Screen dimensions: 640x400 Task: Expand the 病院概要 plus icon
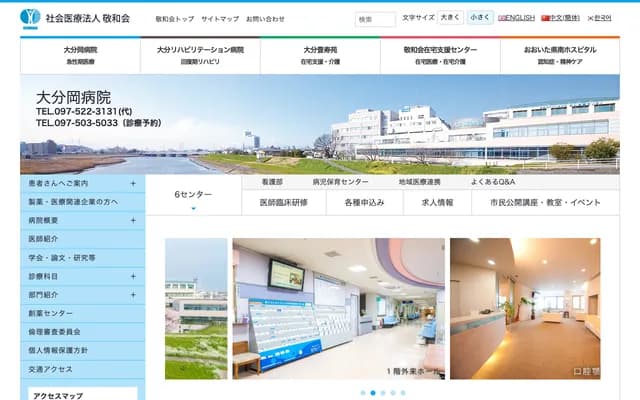(133, 220)
